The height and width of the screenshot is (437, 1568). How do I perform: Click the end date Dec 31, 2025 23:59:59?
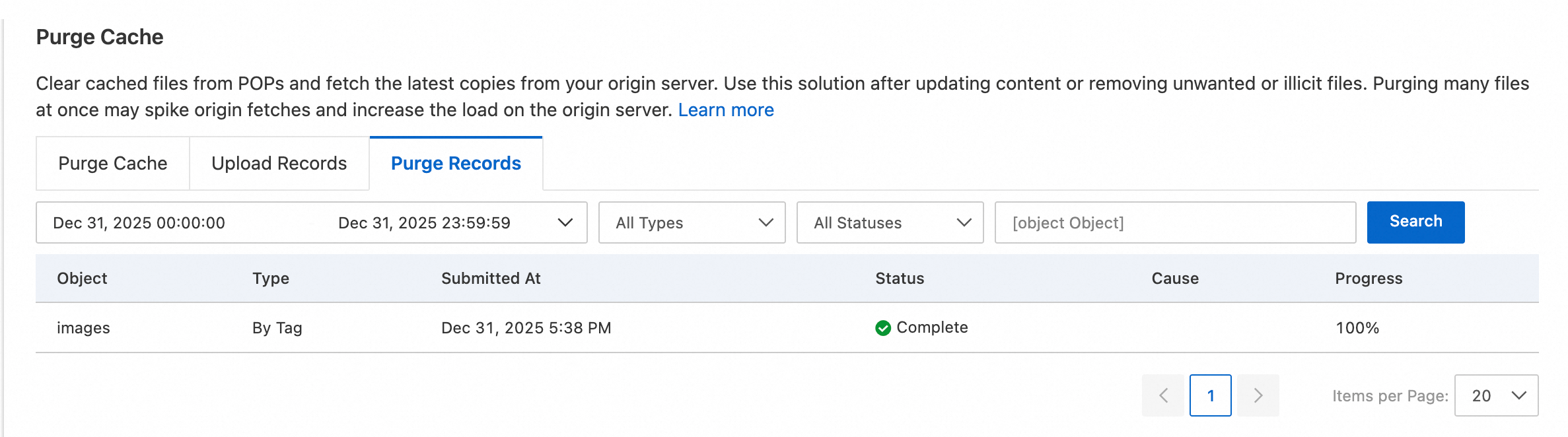pos(424,223)
